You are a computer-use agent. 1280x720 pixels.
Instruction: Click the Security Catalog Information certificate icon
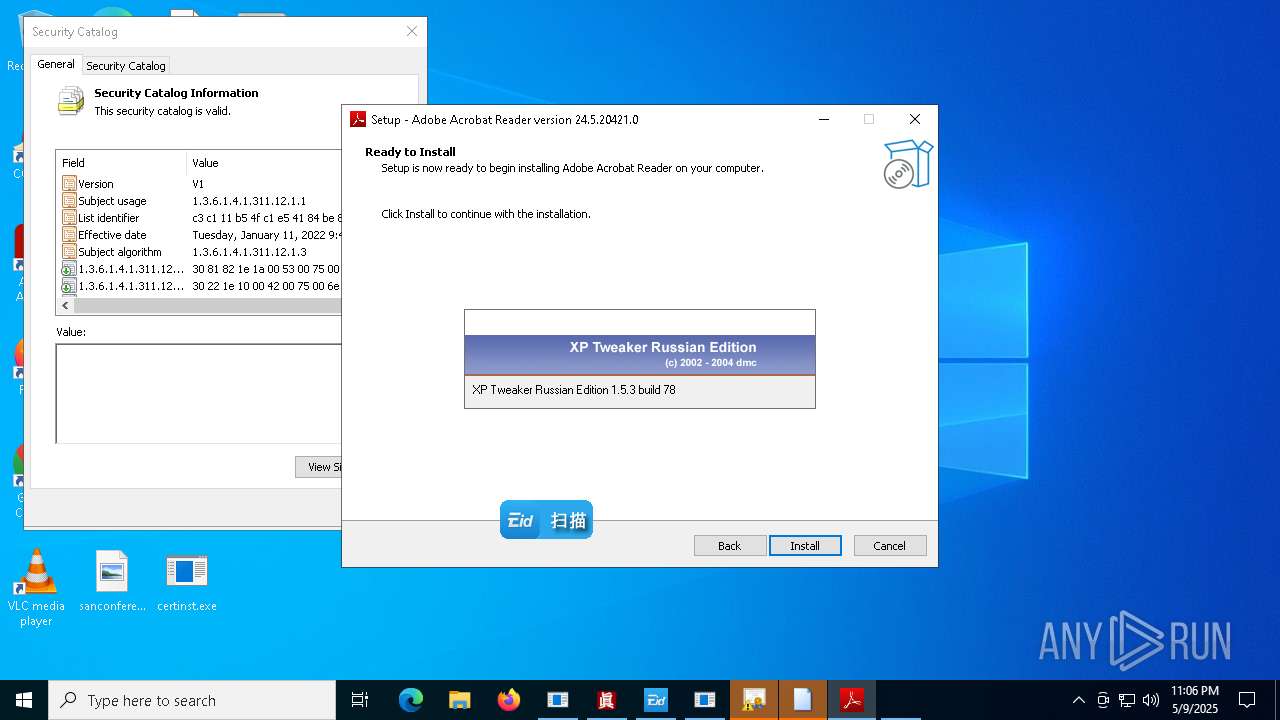pyautogui.click(x=71, y=101)
